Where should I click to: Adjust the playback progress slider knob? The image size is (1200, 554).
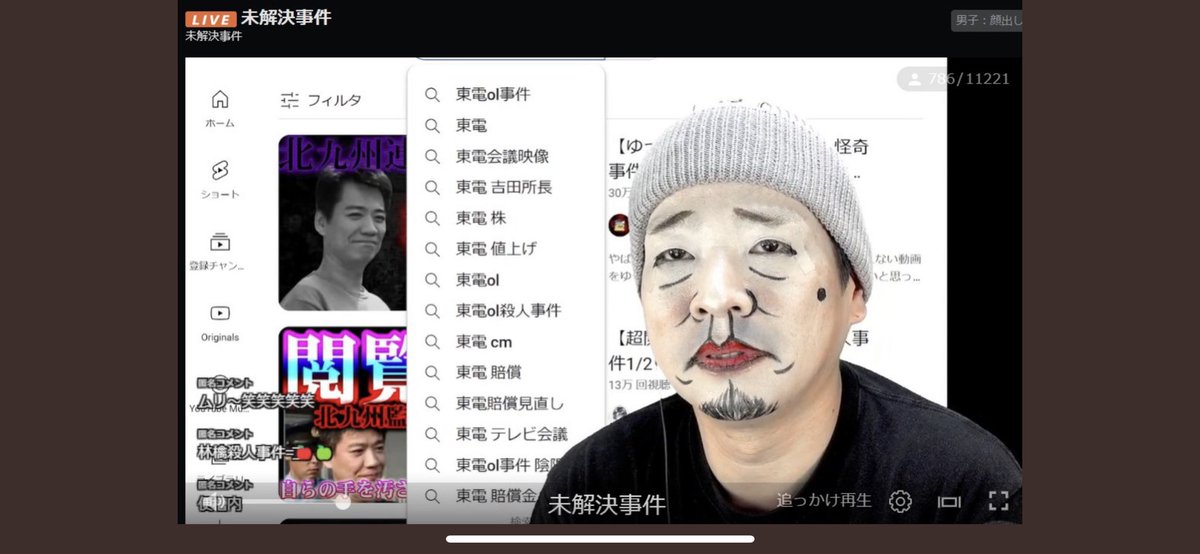(x=343, y=502)
